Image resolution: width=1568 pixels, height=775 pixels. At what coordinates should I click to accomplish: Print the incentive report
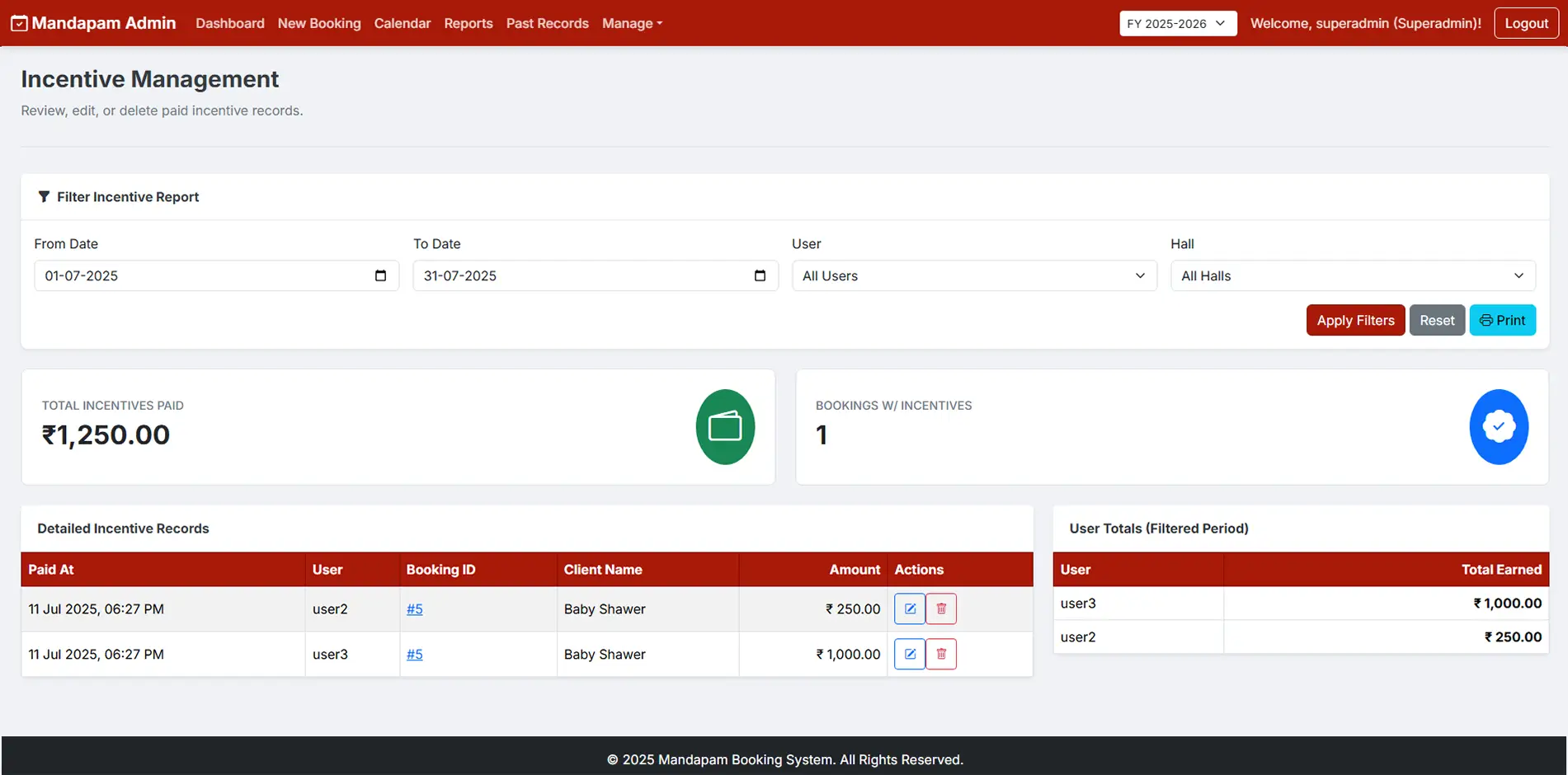tap(1502, 320)
